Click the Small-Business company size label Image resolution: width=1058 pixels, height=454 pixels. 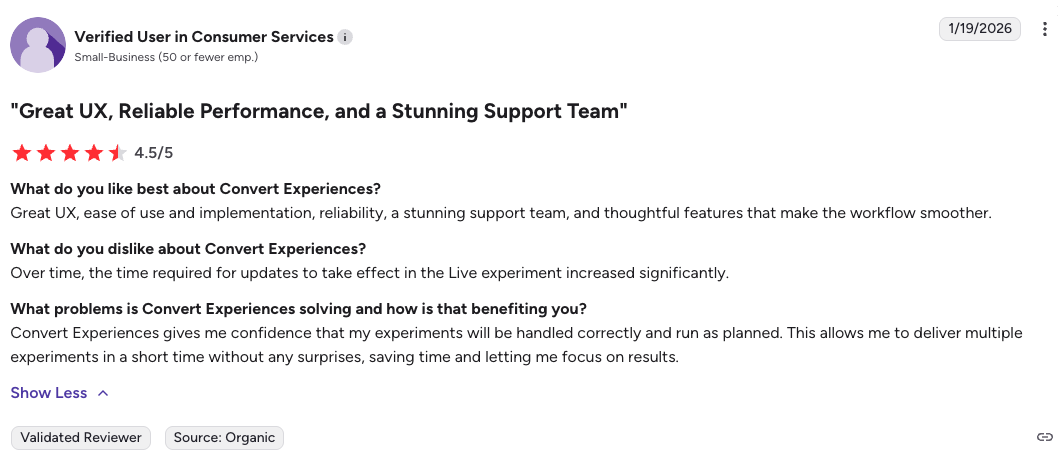pos(166,57)
